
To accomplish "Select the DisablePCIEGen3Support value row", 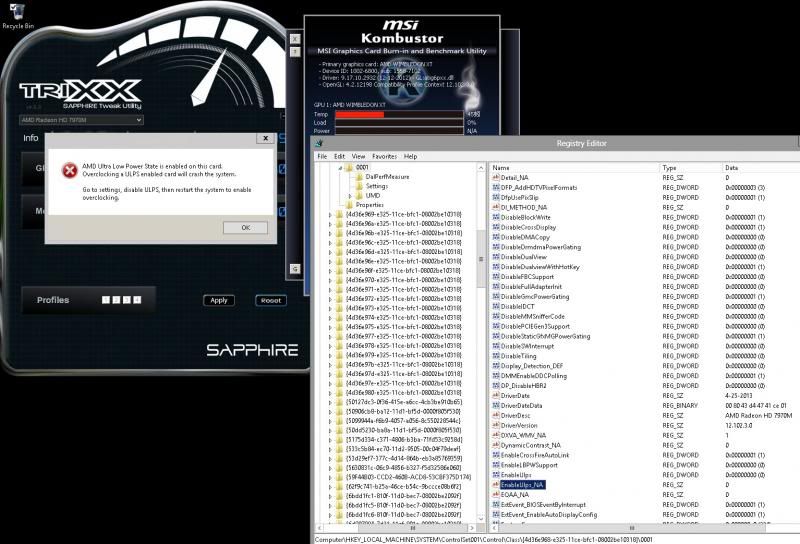I will tap(645, 326).
